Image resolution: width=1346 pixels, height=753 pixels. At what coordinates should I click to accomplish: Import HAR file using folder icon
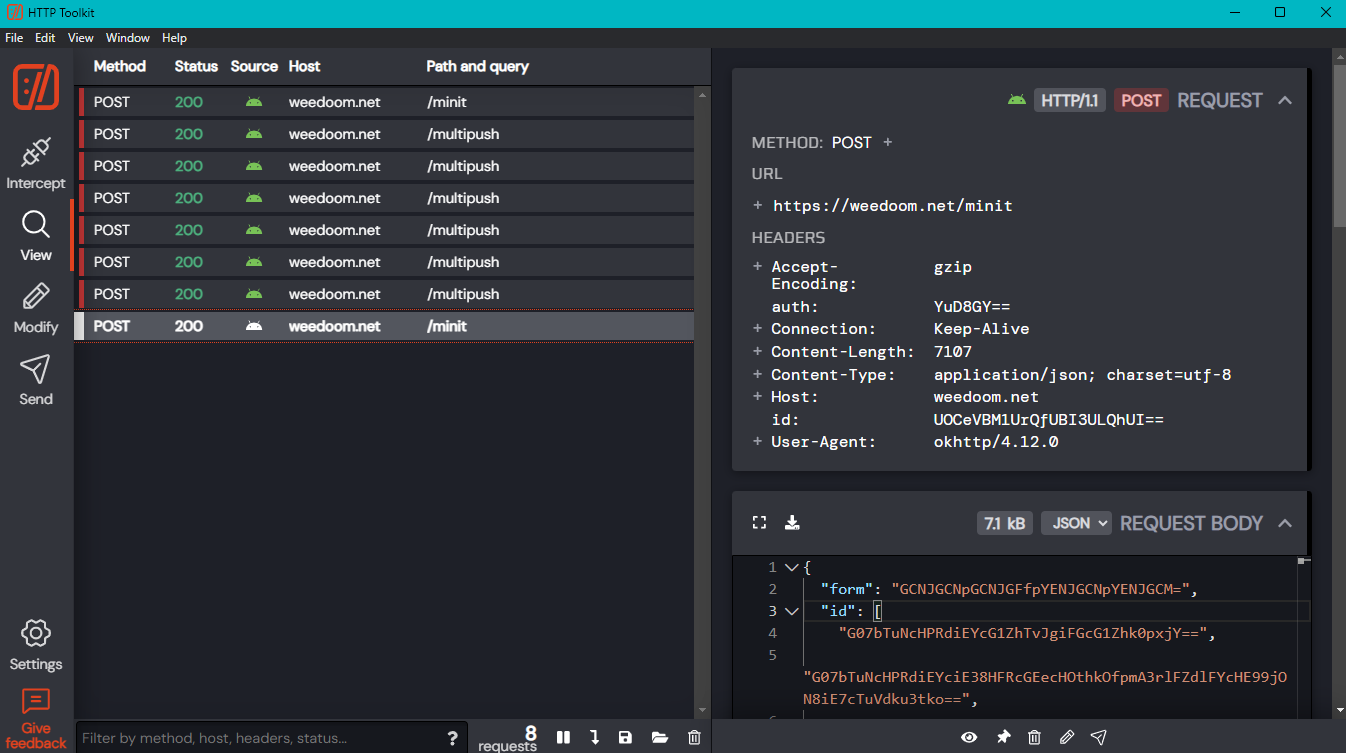click(659, 737)
